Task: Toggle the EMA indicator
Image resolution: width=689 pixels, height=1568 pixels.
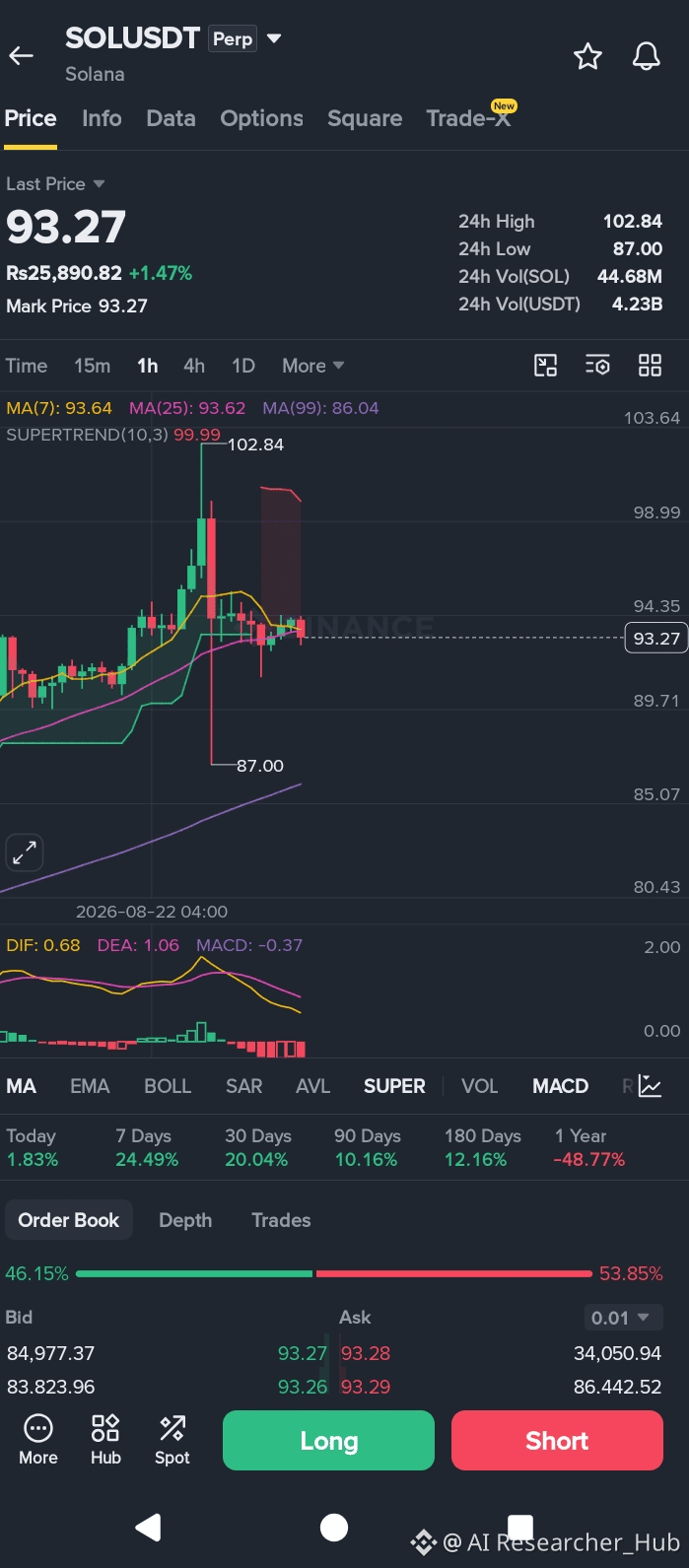Action: pyautogui.click(x=90, y=1086)
